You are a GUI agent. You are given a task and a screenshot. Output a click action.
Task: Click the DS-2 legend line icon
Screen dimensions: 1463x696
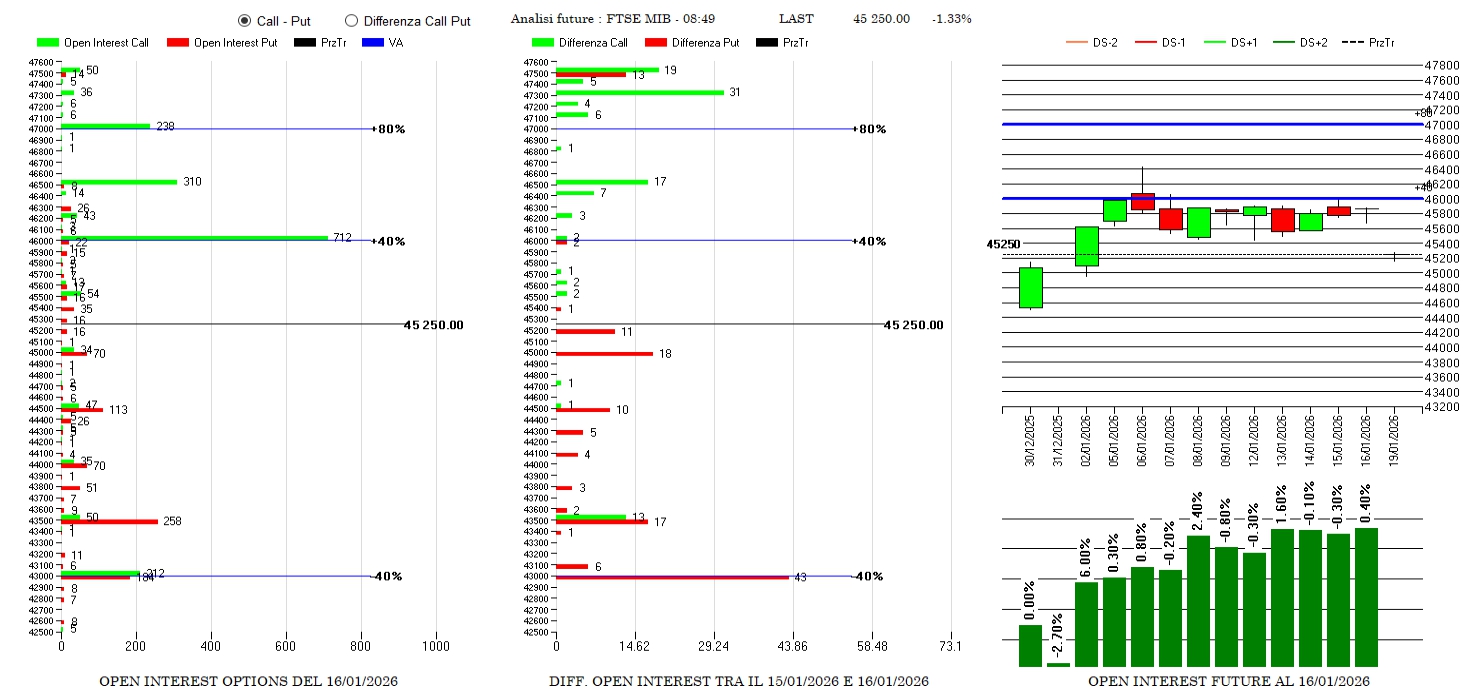tap(1077, 43)
